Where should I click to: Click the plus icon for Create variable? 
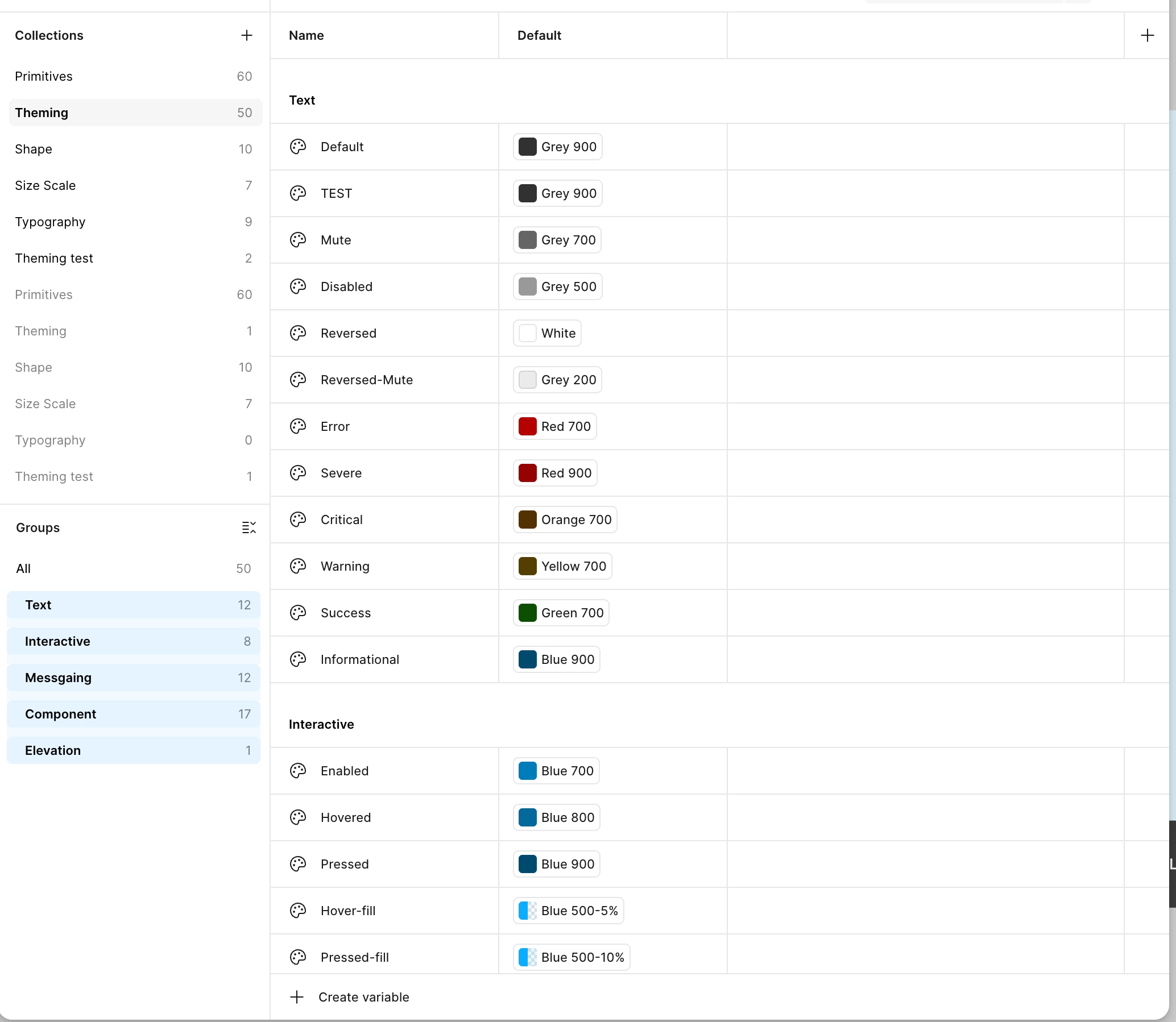297,997
